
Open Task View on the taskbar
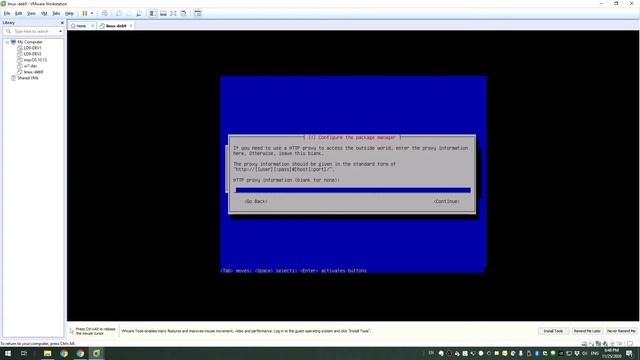pos(24,353)
